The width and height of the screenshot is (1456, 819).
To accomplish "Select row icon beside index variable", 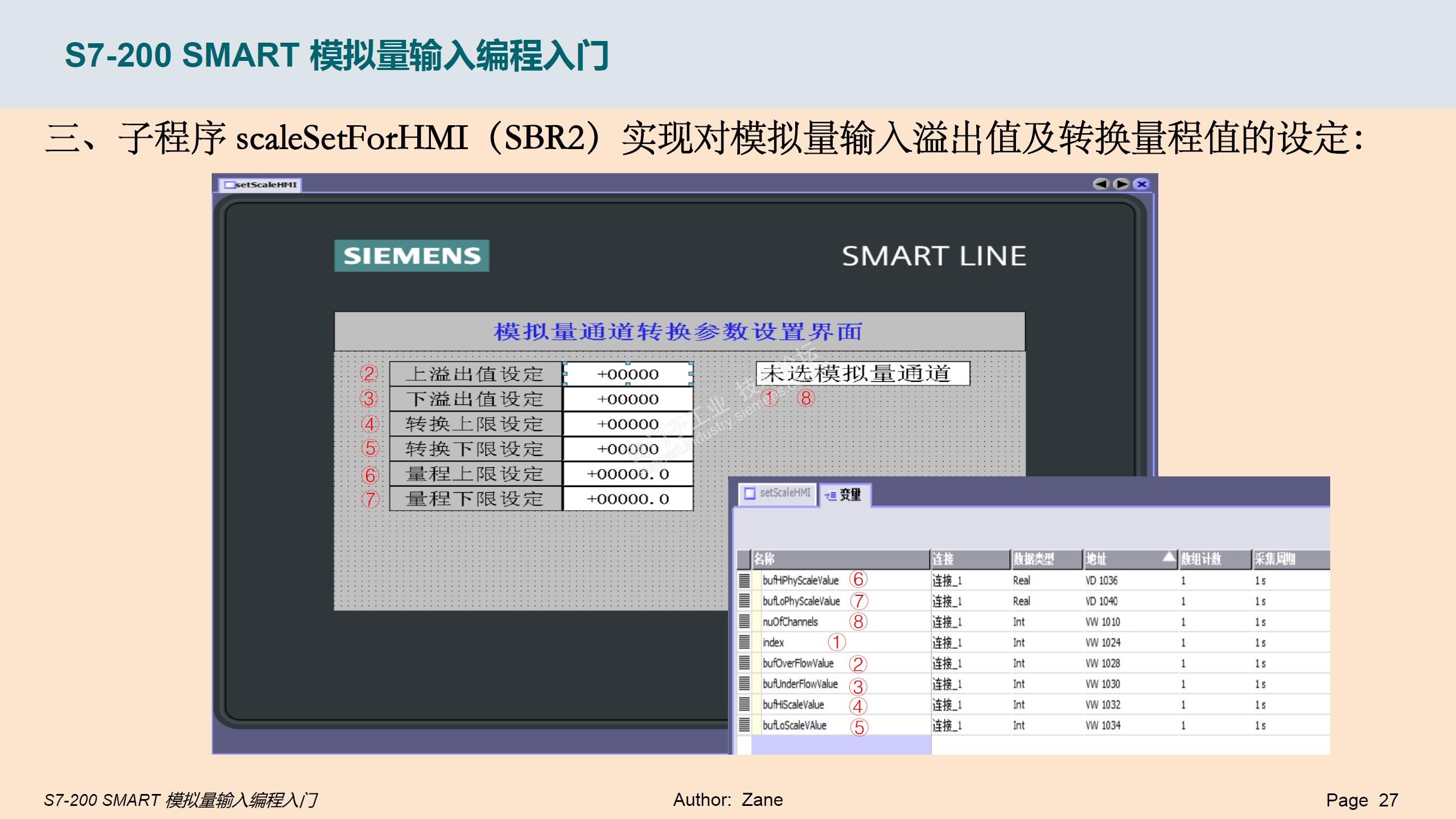I will (744, 643).
